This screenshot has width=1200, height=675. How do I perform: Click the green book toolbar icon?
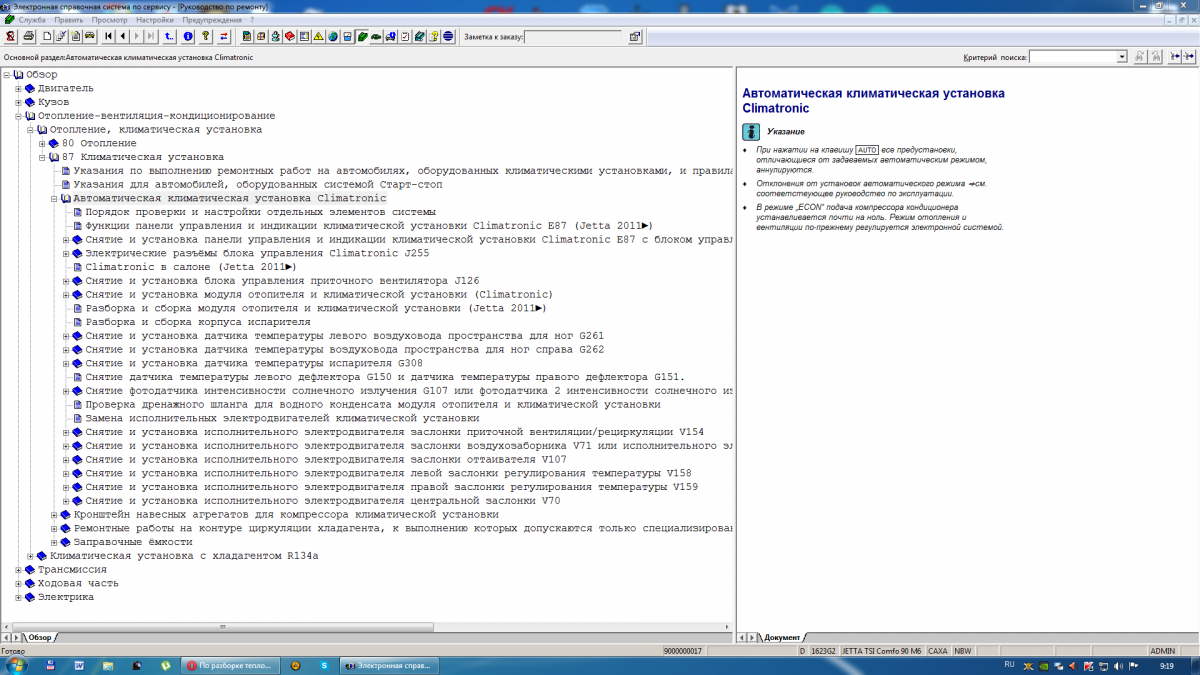click(x=361, y=37)
